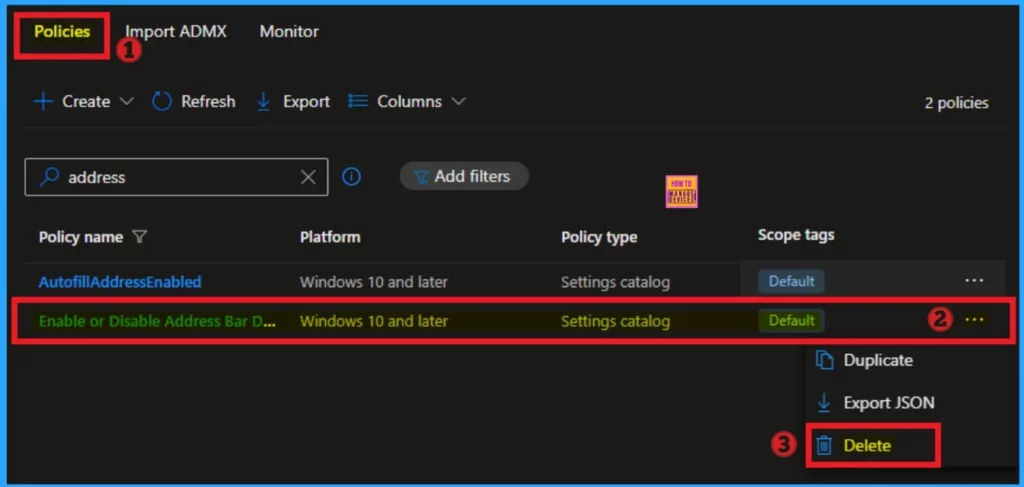Click the plus icon next to Create

click(43, 102)
